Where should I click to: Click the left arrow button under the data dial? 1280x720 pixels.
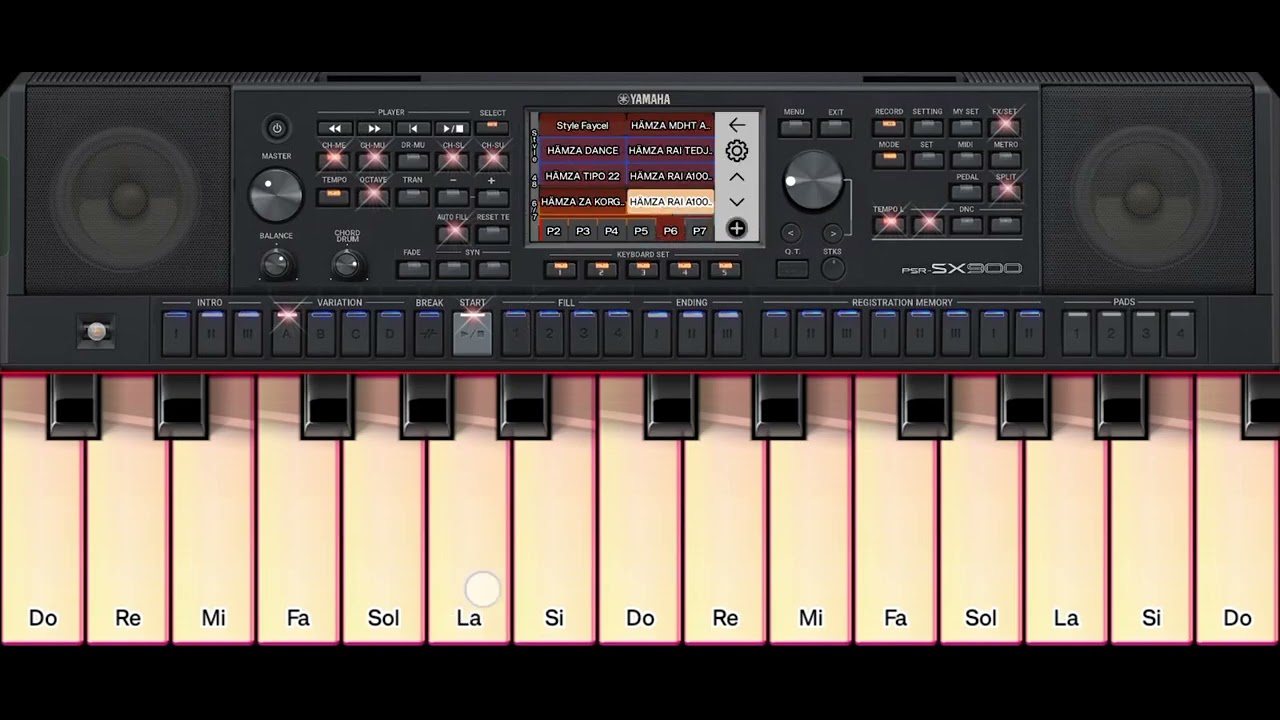click(790, 233)
